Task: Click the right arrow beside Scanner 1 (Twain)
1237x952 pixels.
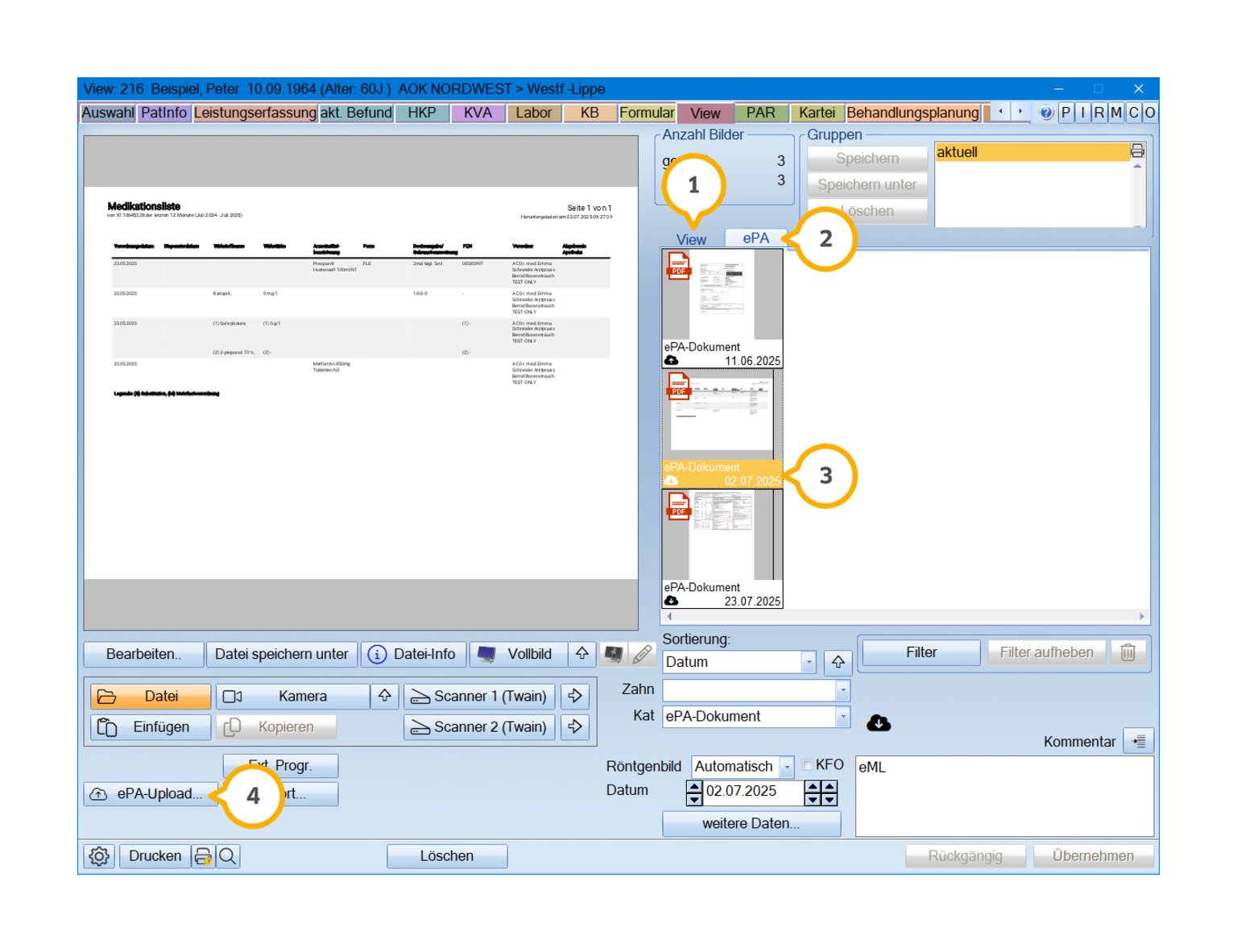Action: pos(575,695)
